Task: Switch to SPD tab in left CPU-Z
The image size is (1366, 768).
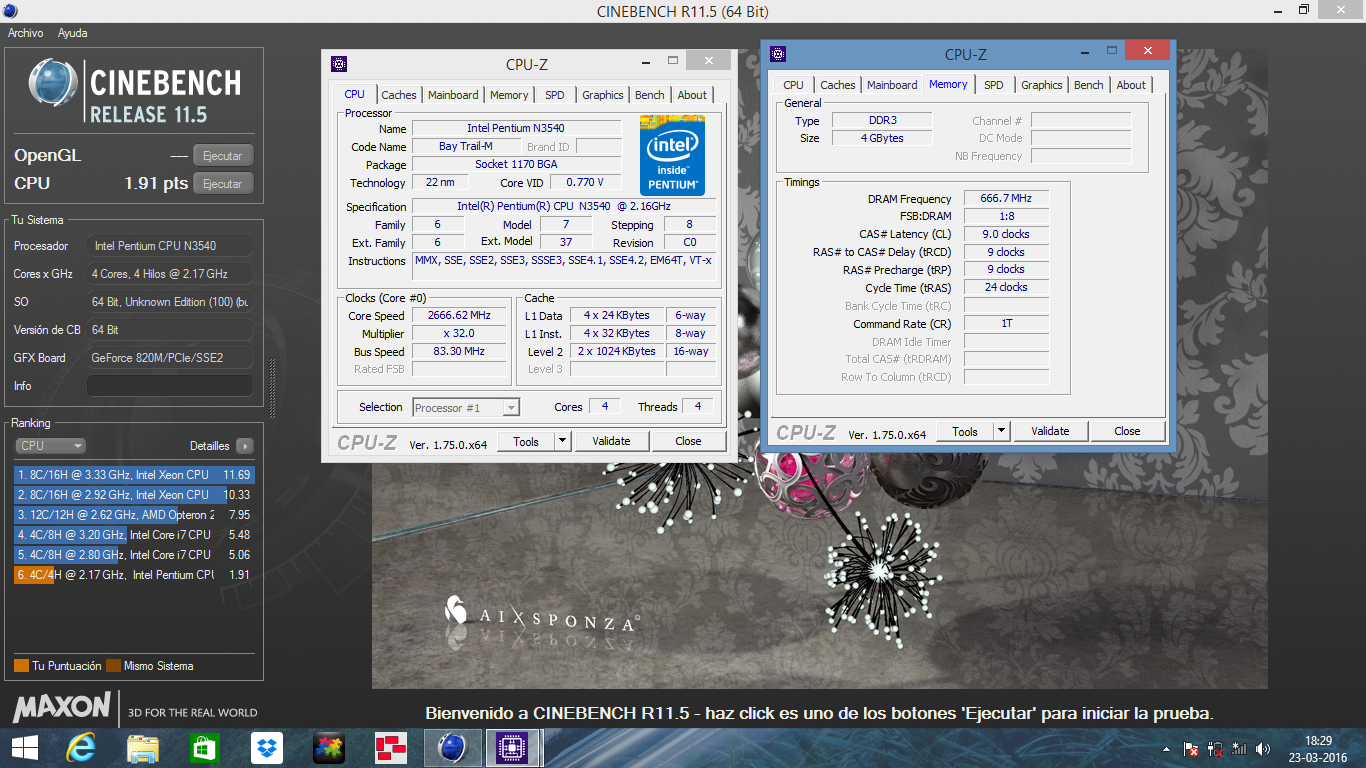Action: pyautogui.click(x=555, y=95)
